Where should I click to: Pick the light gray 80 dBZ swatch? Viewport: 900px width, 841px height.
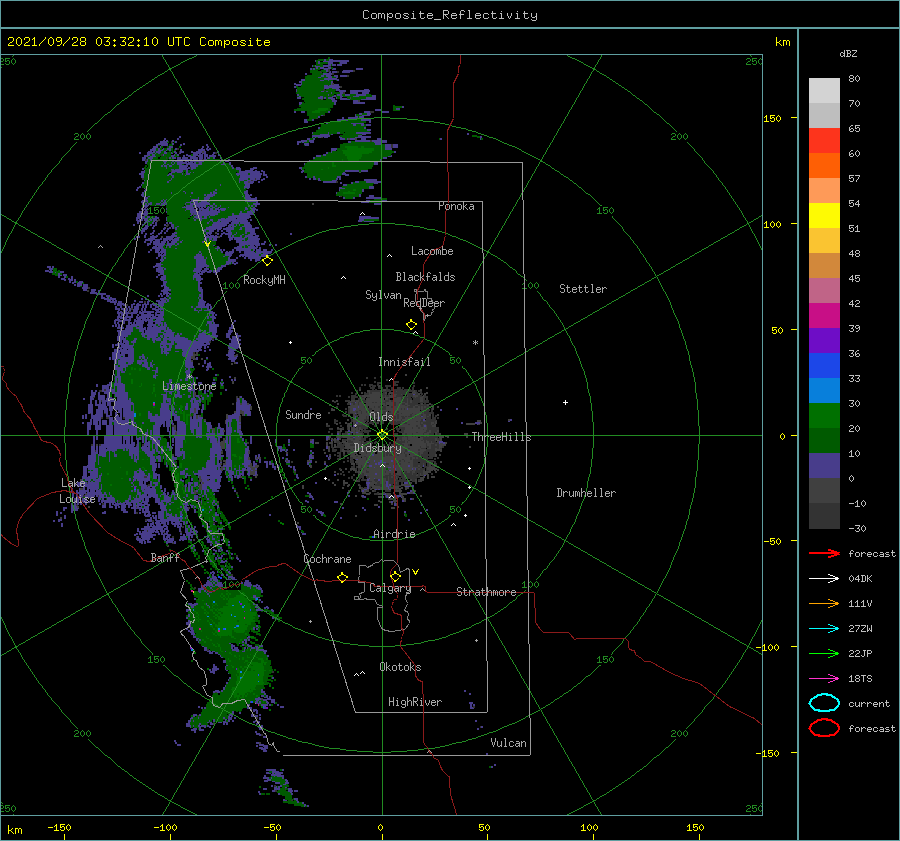824,90
